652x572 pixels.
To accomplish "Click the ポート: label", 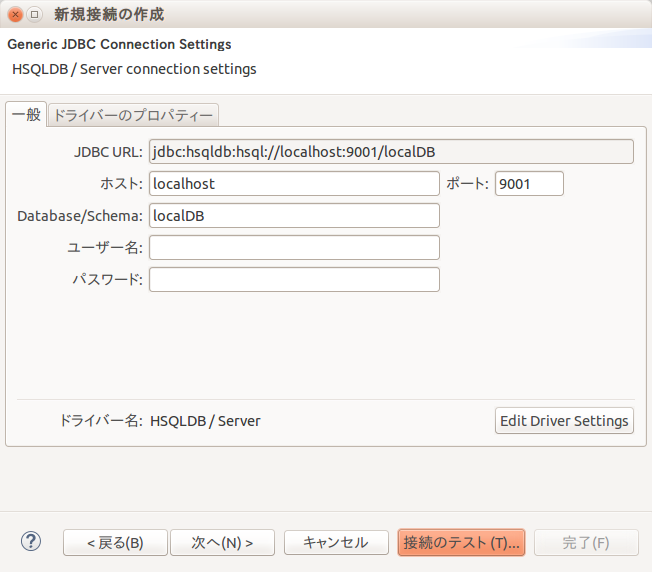I will point(467,184).
